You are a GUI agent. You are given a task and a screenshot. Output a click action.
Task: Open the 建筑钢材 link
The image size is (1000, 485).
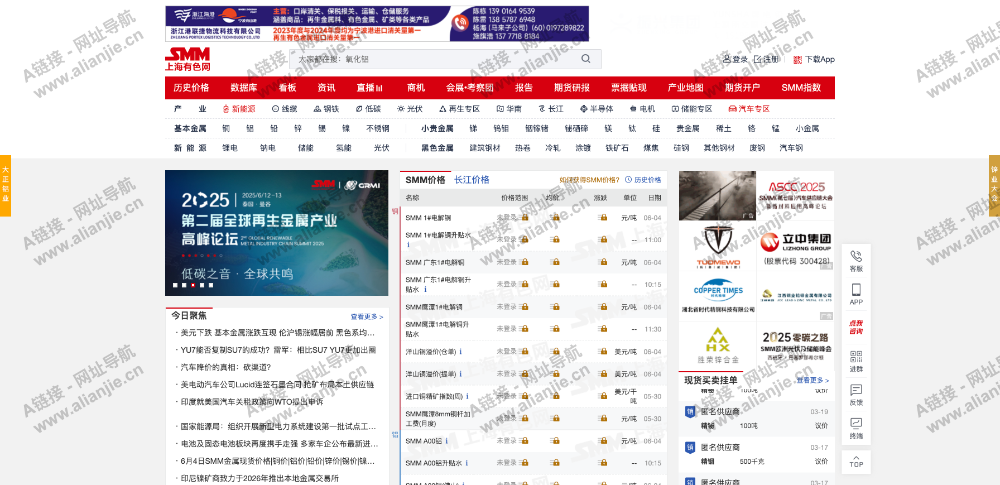(485, 148)
